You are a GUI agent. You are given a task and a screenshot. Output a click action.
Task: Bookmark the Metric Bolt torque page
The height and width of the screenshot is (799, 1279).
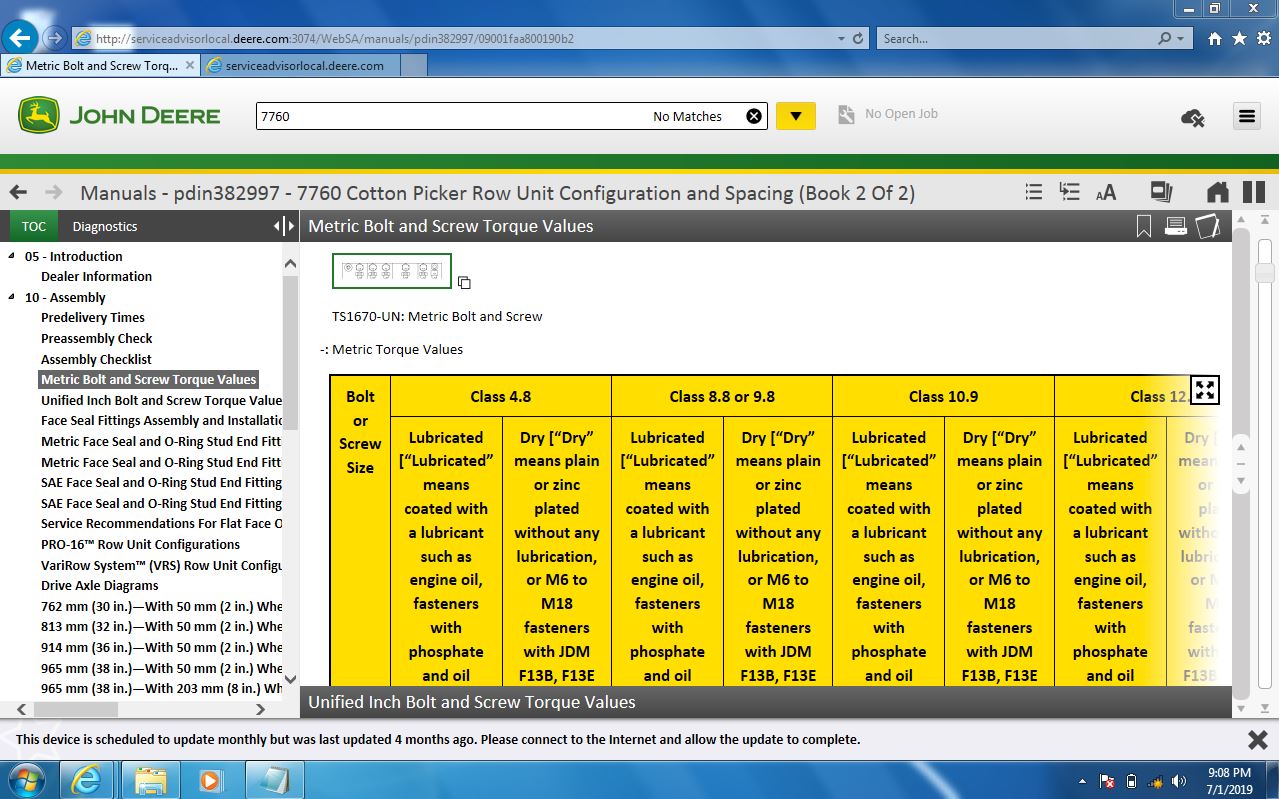coord(1144,227)
